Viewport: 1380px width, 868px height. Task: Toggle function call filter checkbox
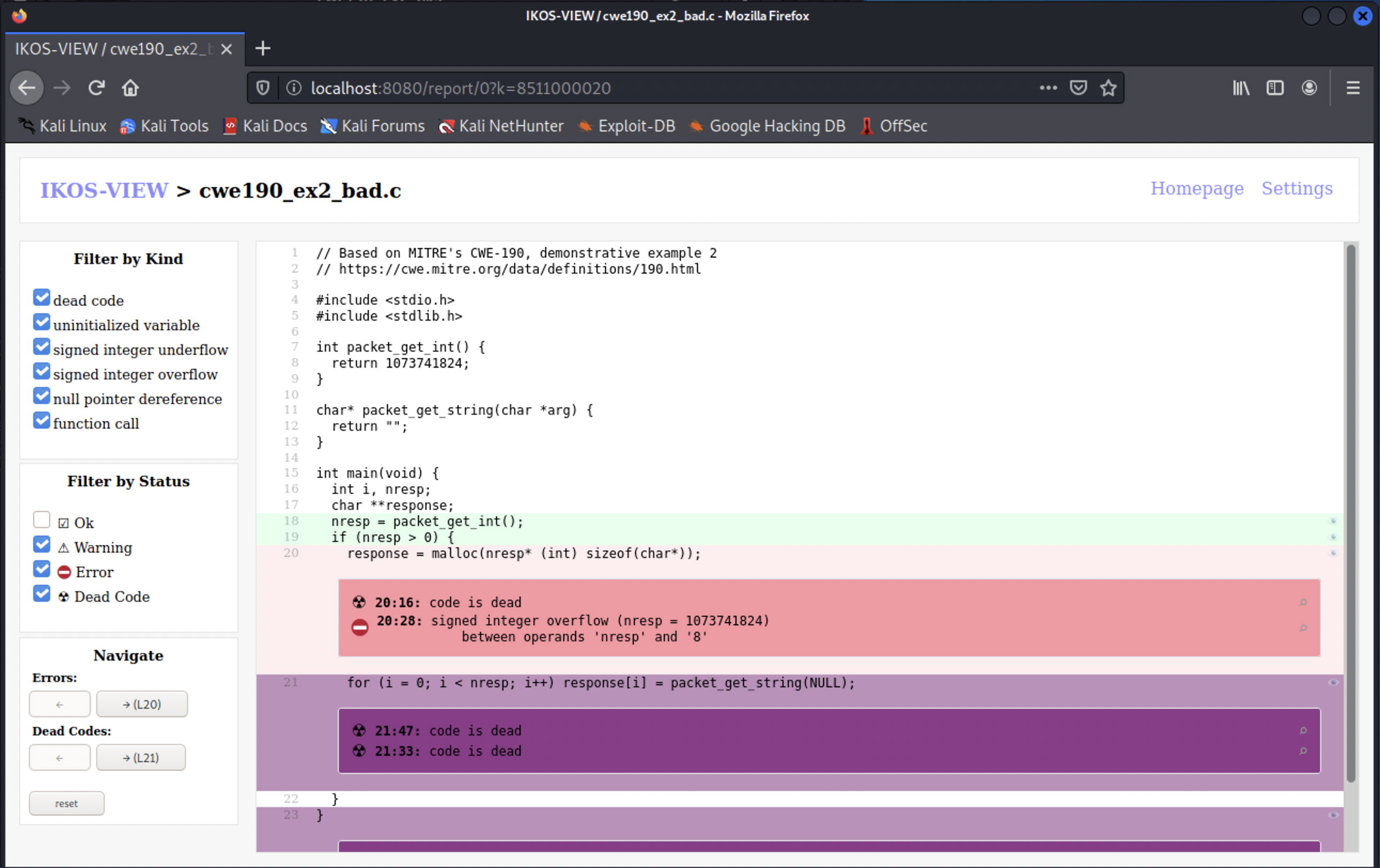pos(41,421)
